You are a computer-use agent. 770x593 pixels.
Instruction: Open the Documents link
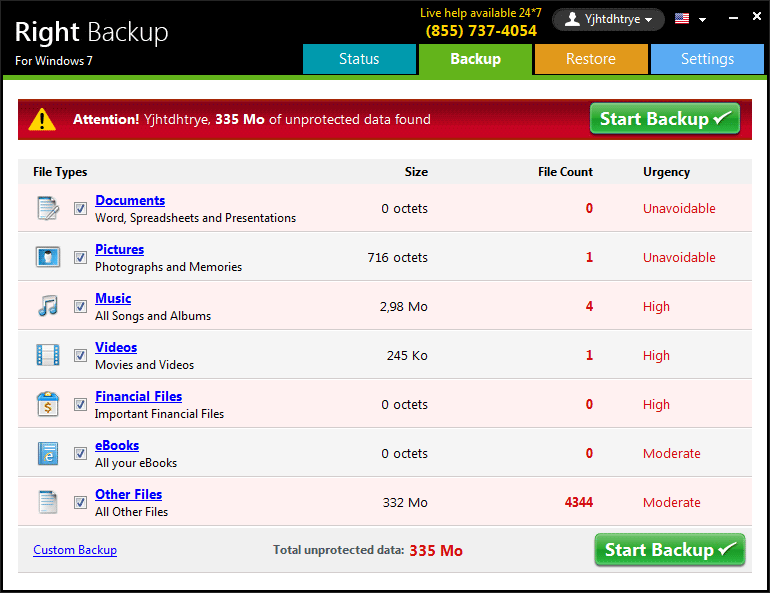click(130, 200)
